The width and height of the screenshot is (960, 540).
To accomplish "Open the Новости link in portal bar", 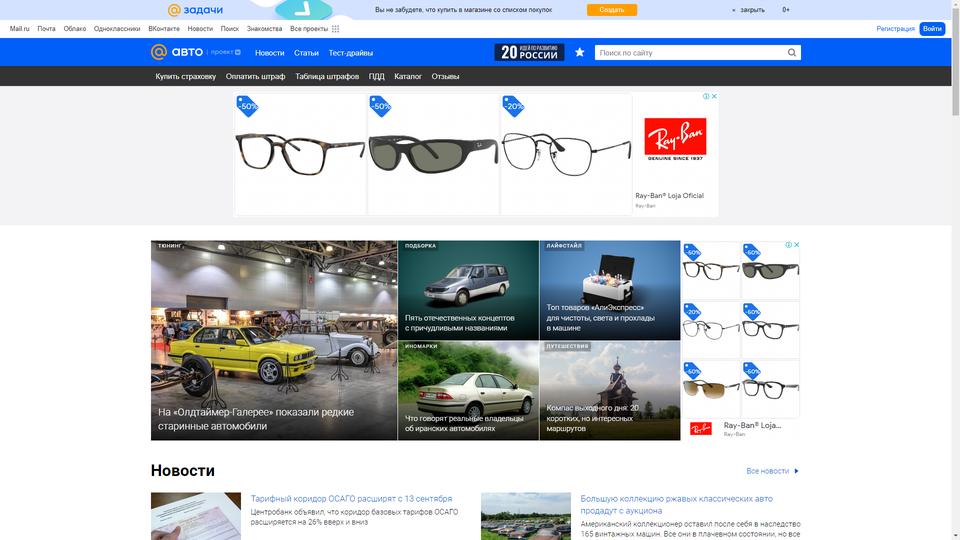I will point(200,29).
